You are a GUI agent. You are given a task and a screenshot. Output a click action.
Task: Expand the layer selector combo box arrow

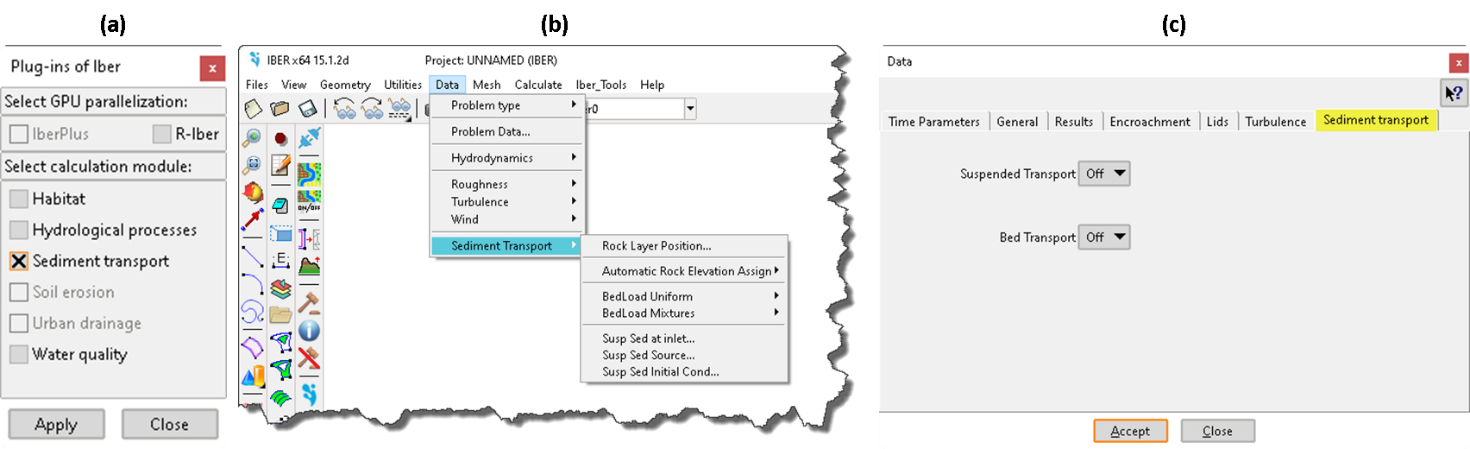[x=689, y=108]
